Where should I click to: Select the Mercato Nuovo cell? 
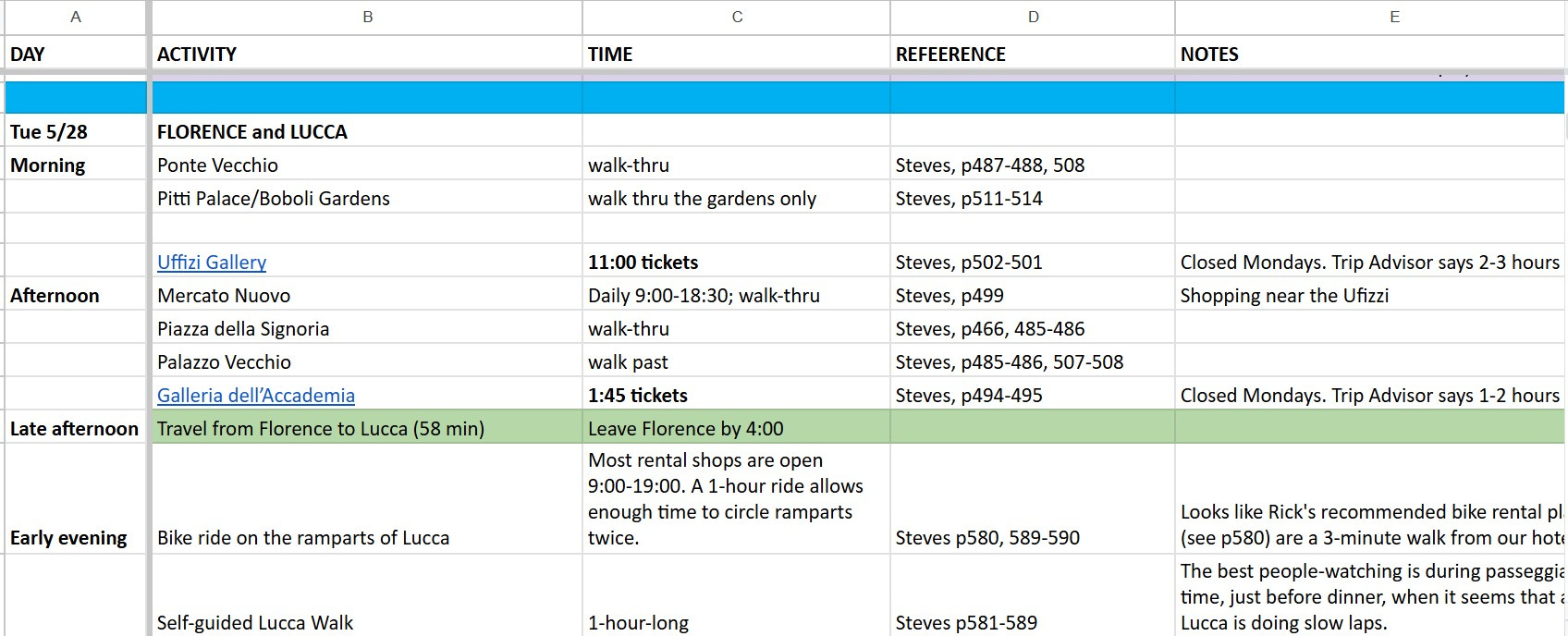point(367,295)
